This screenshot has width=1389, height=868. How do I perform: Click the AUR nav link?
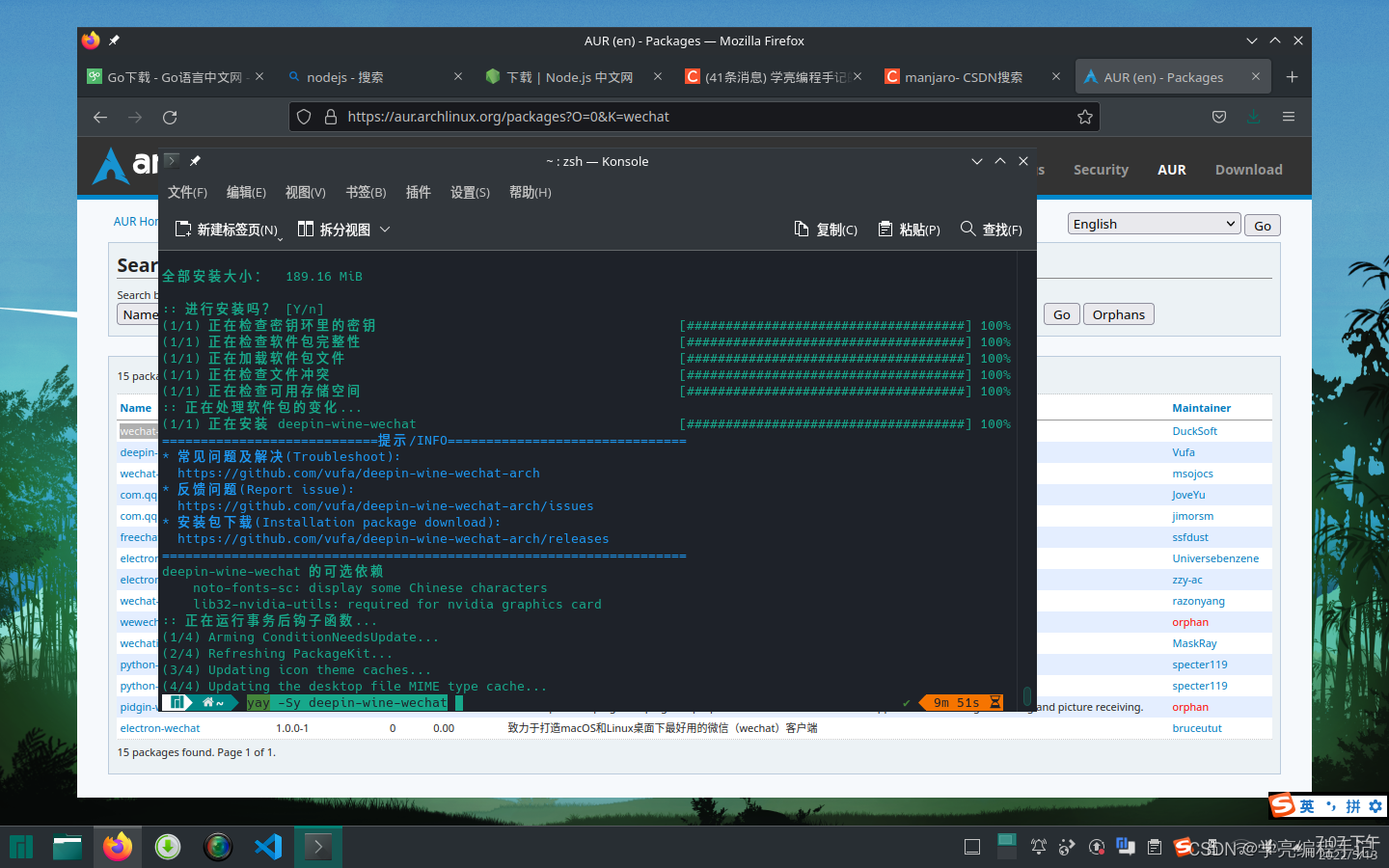tap(1172, 170)
